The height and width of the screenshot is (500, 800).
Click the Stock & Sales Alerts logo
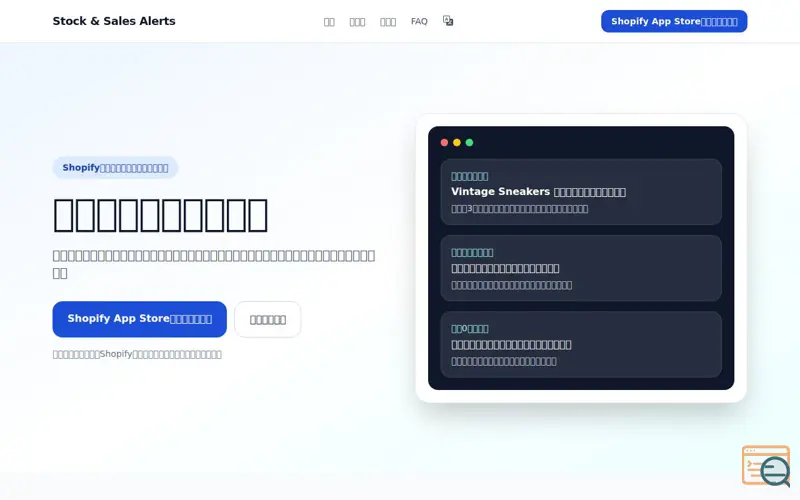click(114, 21)
